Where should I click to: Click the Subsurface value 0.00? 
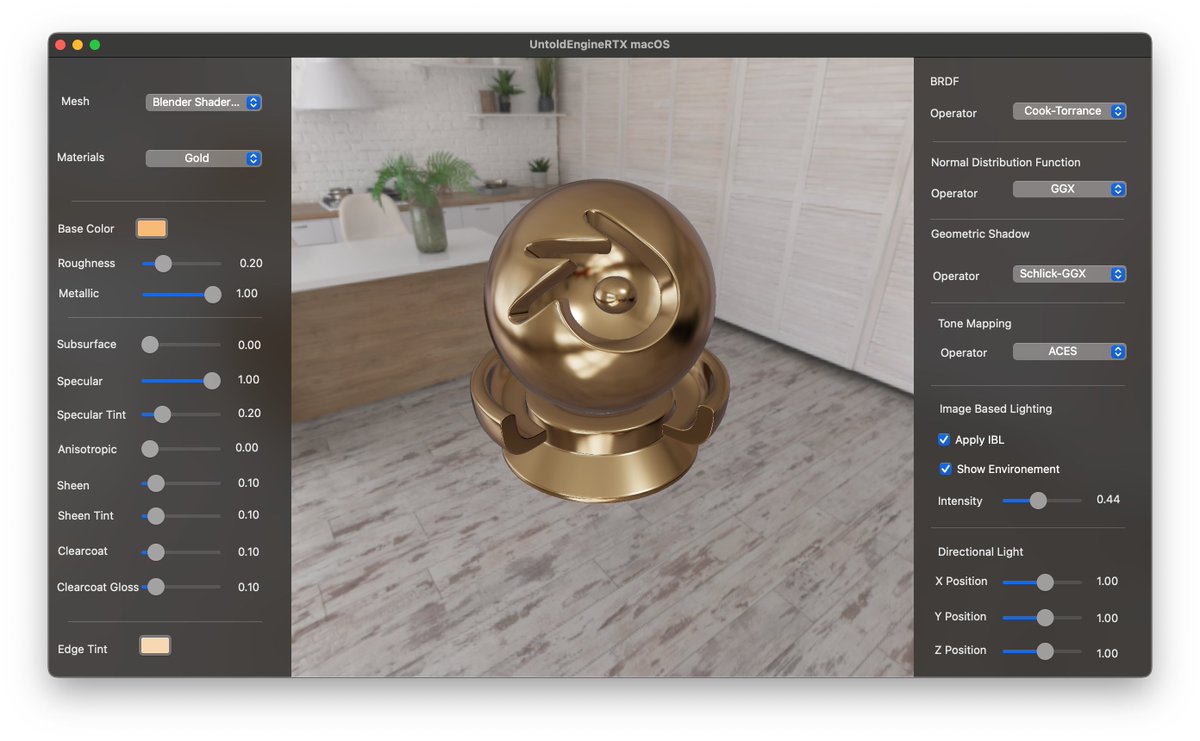249,345
